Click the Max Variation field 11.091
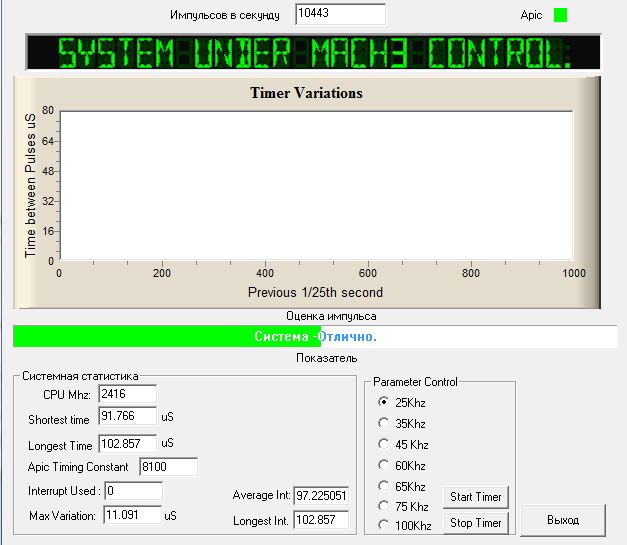The image size is (627, 545). [132, 515]
